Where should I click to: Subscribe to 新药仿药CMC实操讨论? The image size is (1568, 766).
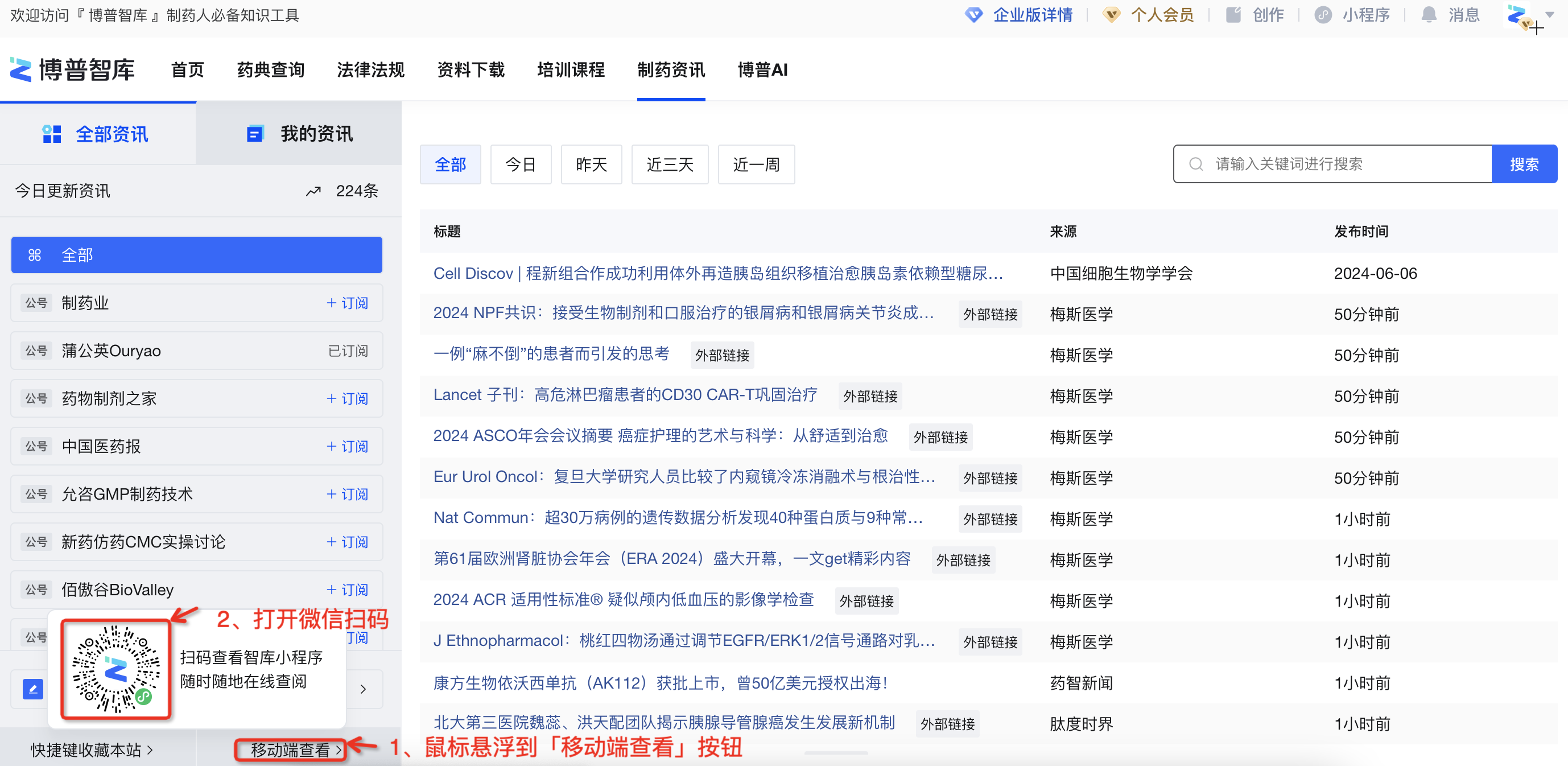[x=348, y=542]
